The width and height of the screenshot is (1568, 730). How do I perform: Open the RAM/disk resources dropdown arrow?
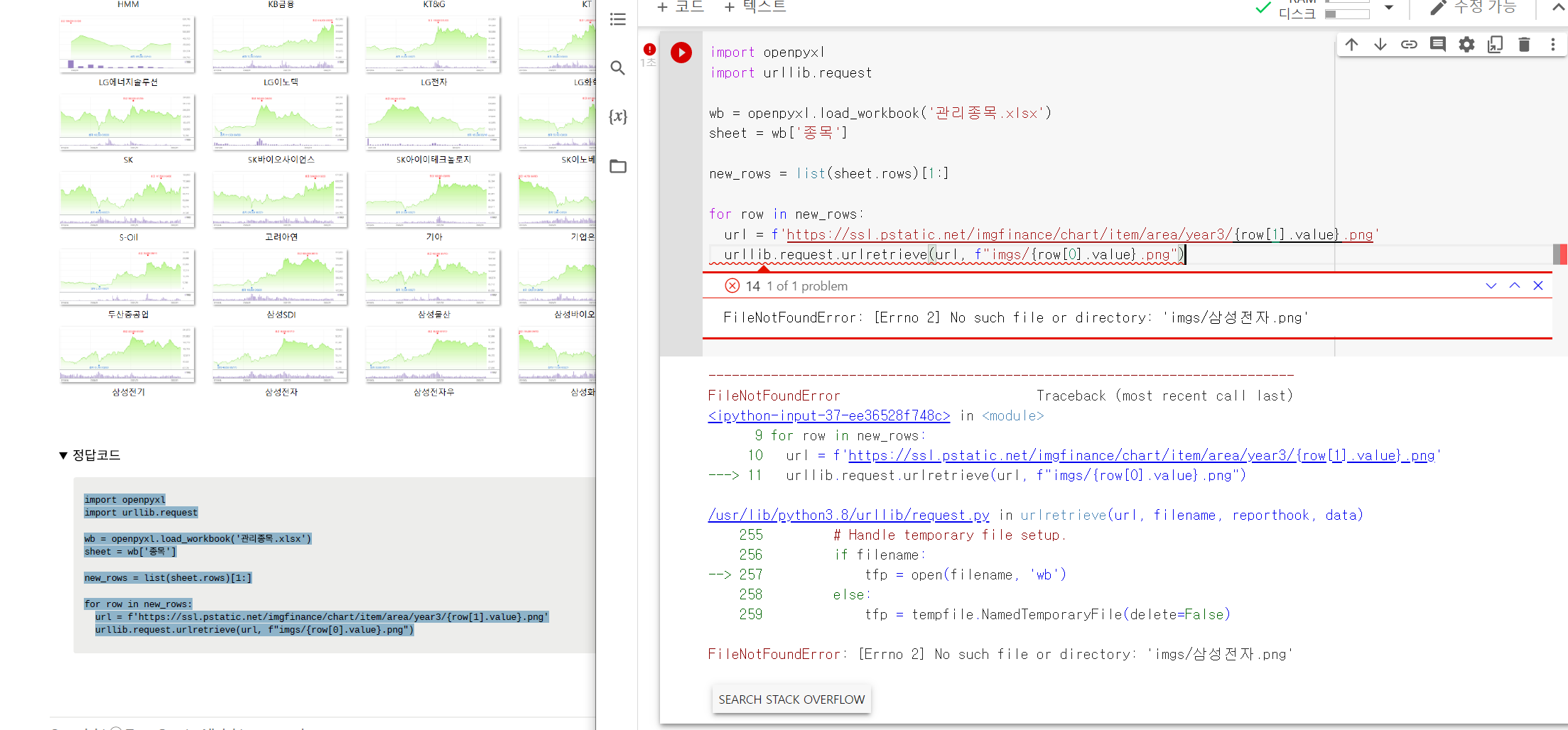point(1389,8)
